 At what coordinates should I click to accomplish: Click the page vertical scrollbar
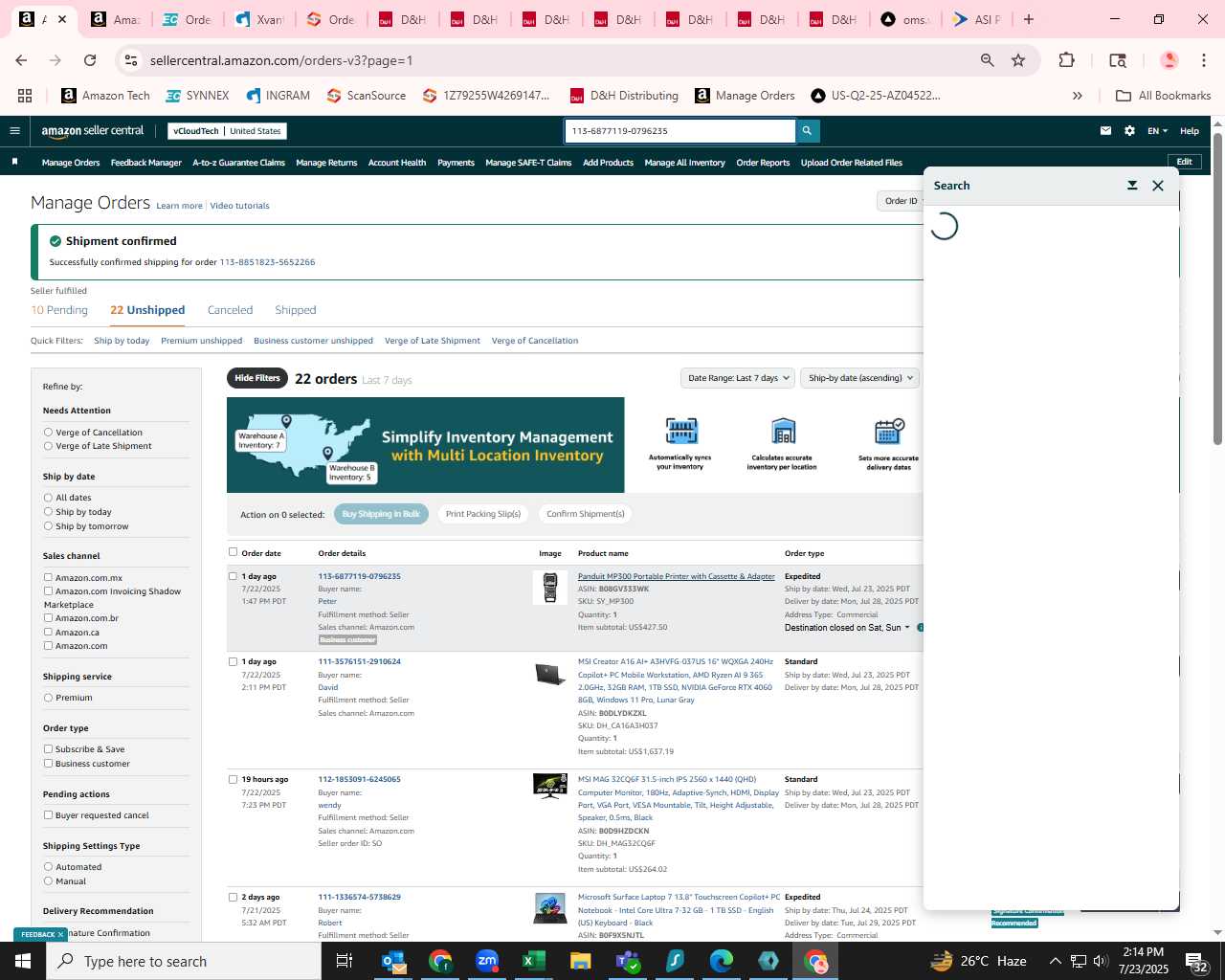coord(1217,287)
